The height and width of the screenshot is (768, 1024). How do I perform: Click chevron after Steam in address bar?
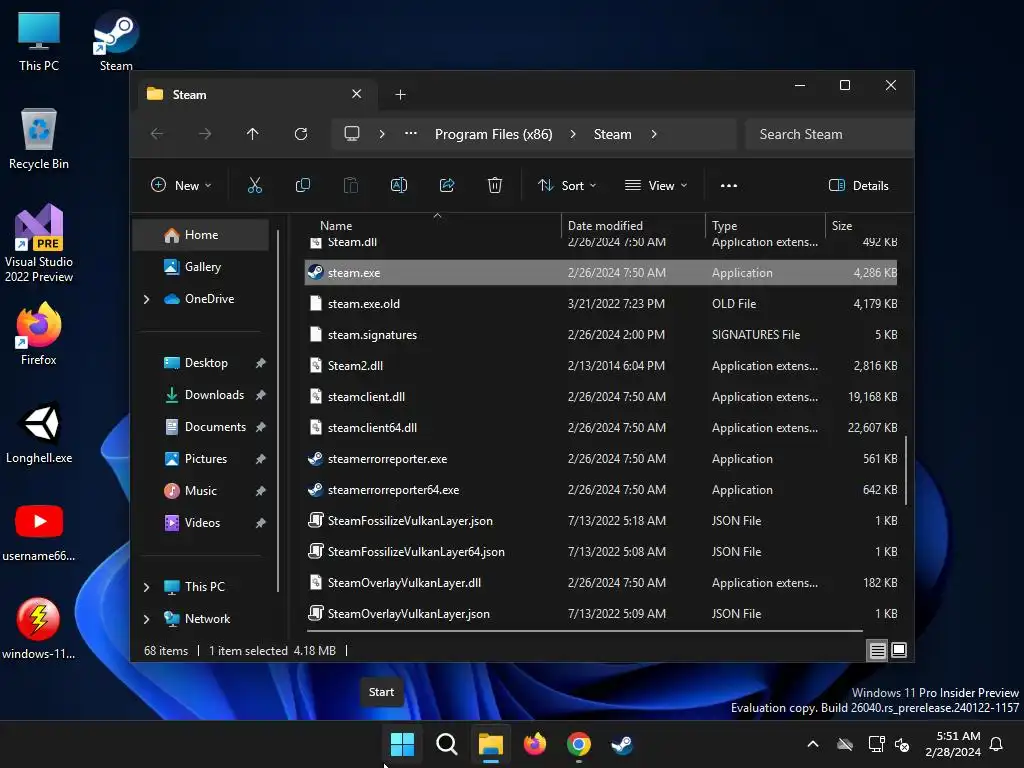pyautogui.click(x=654, y=134)
